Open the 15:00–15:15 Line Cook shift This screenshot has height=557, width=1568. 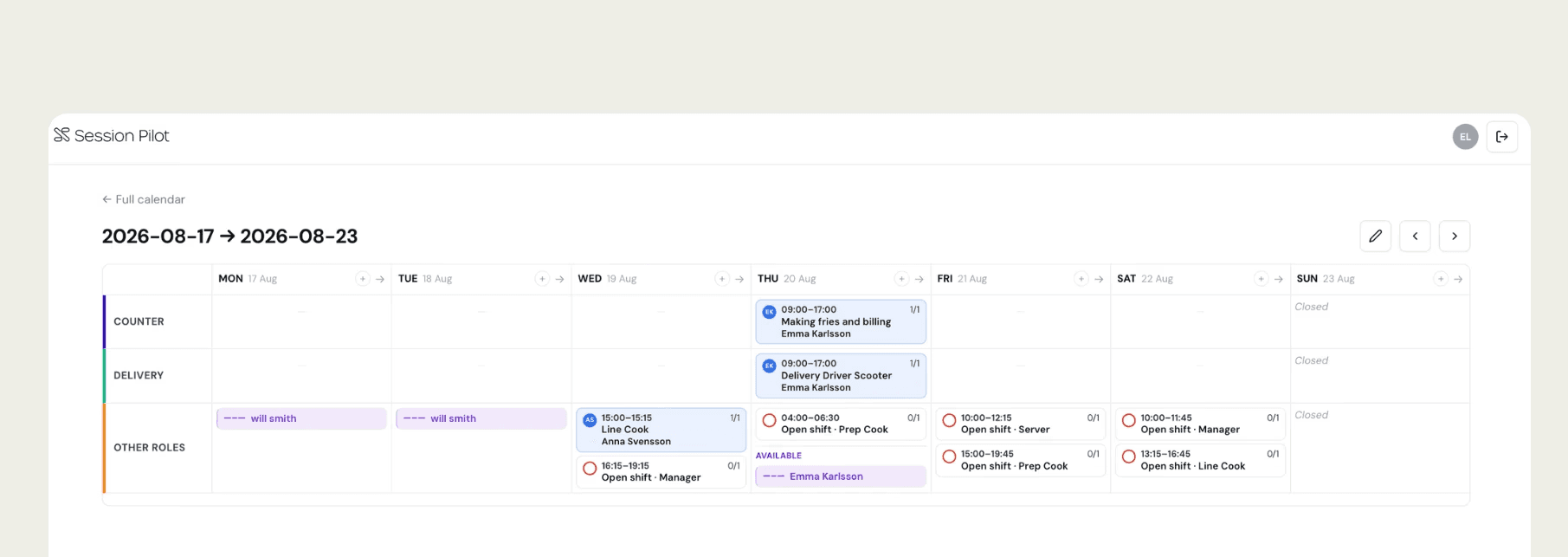[x=661, y=430]
